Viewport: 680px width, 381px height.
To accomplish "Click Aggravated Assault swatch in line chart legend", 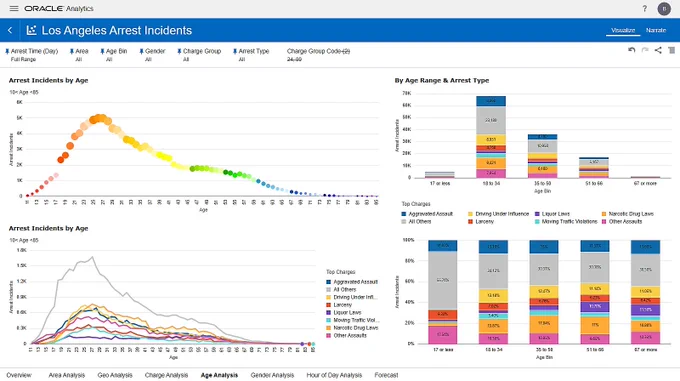I will coord(328,282).
